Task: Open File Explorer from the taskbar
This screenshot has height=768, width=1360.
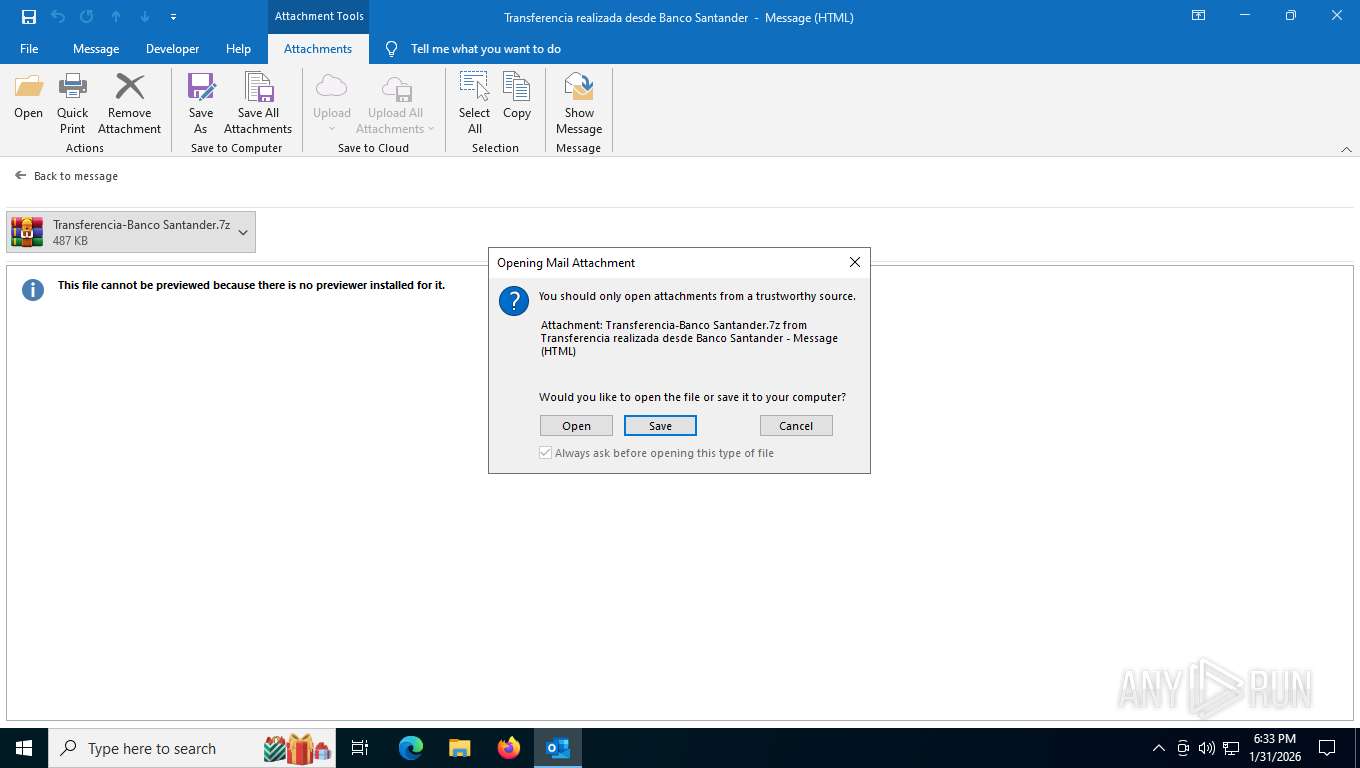Action: 460,748
